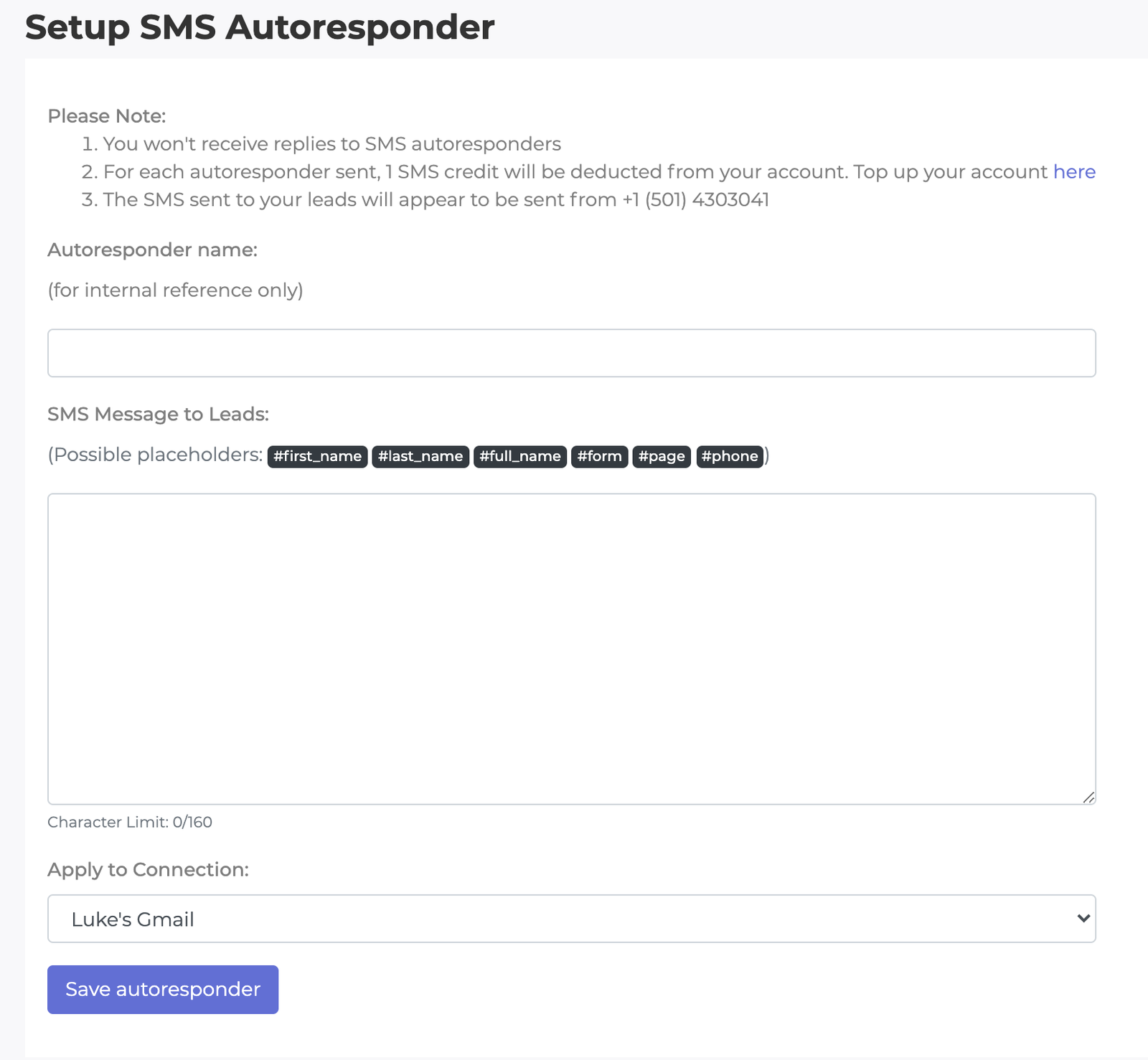Add the #phone placeholder tag
This screenshot has height=1060, width=1148.
pos(730,456)
